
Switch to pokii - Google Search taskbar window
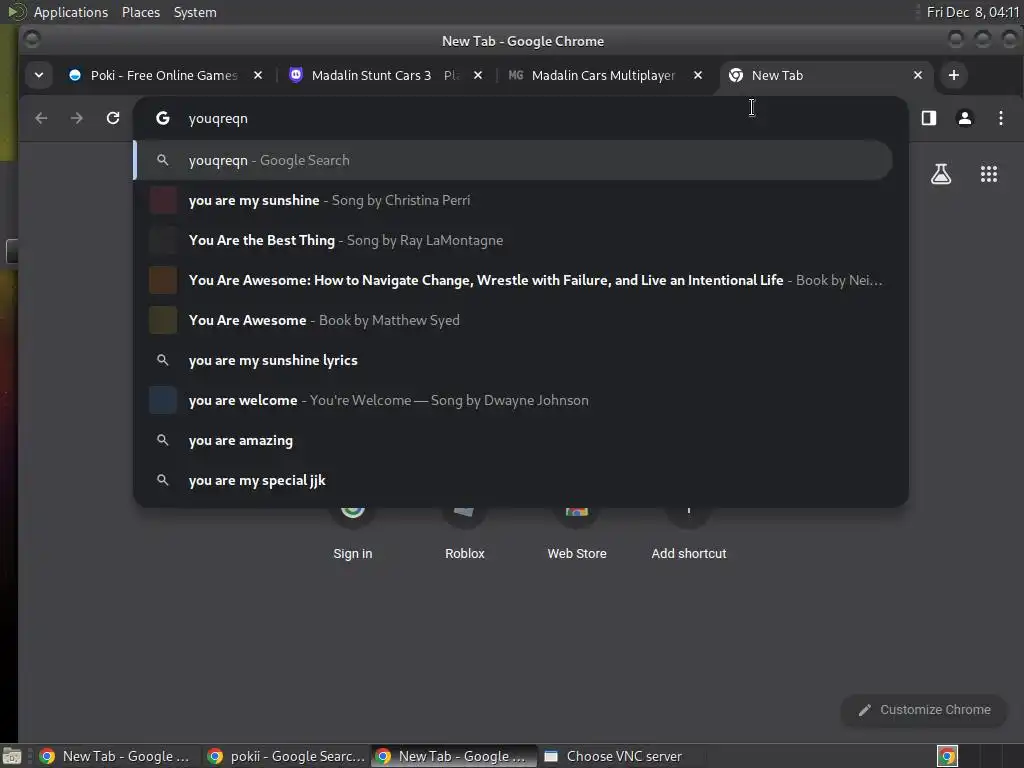pos(285,756)
